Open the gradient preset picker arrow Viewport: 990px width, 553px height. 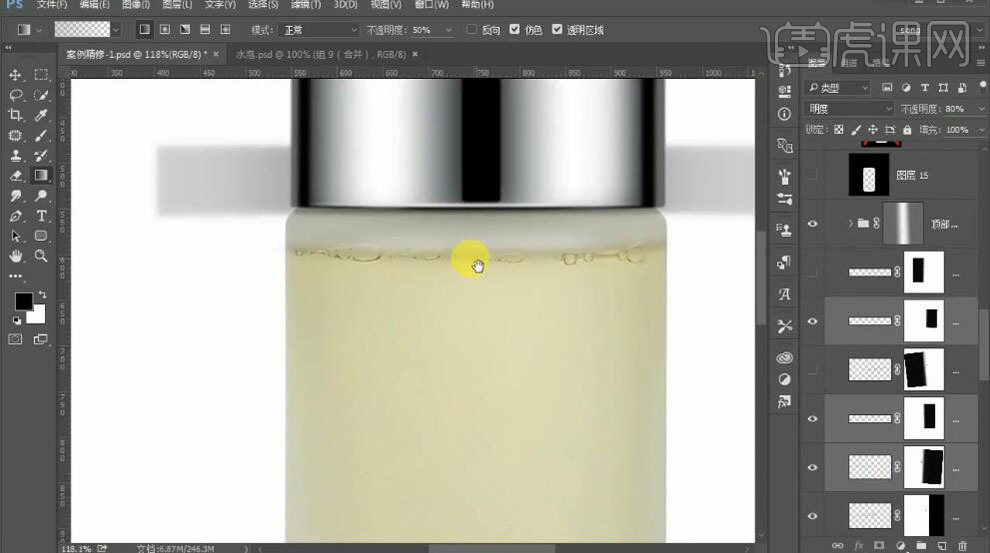116,30
